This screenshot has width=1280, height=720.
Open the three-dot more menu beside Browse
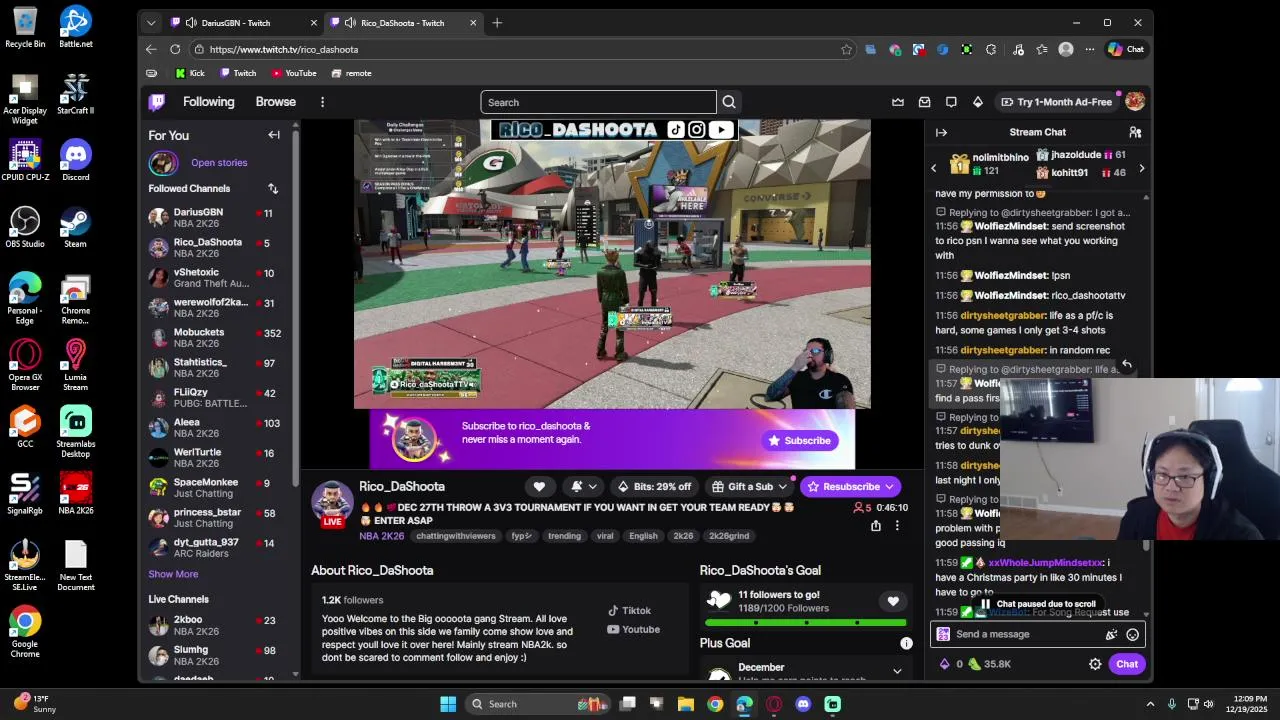322,102
